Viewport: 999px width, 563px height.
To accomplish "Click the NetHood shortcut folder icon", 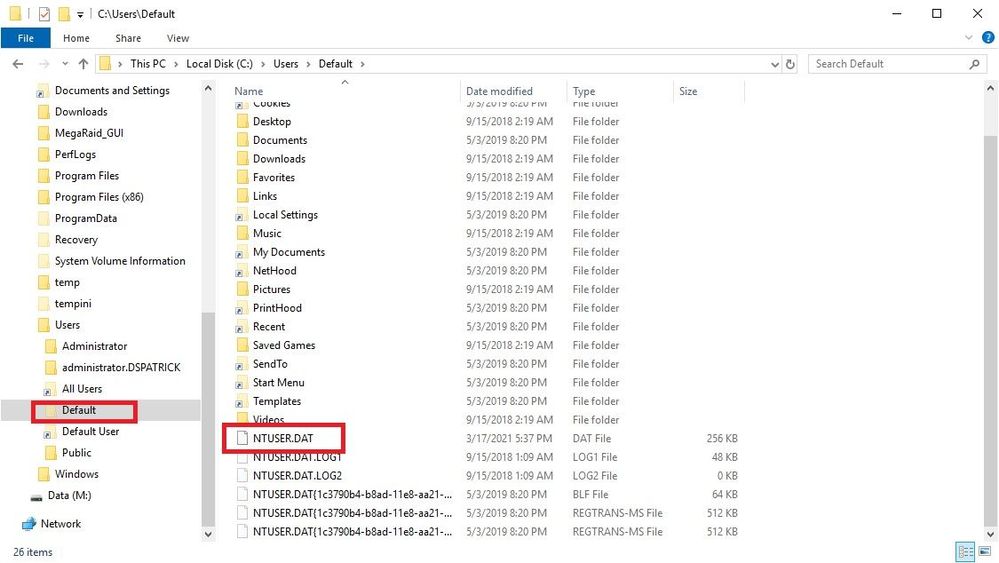I will 241,271.
